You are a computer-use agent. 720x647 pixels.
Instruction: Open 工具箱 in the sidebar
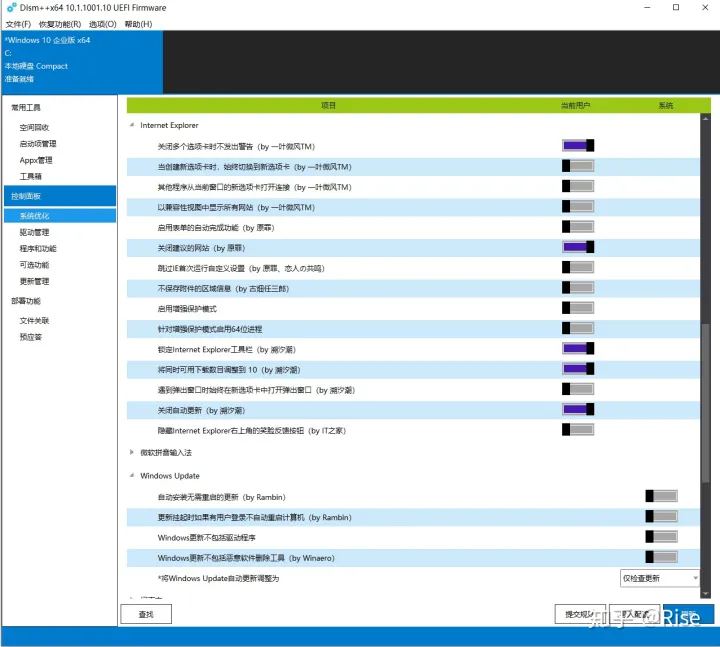30,176
